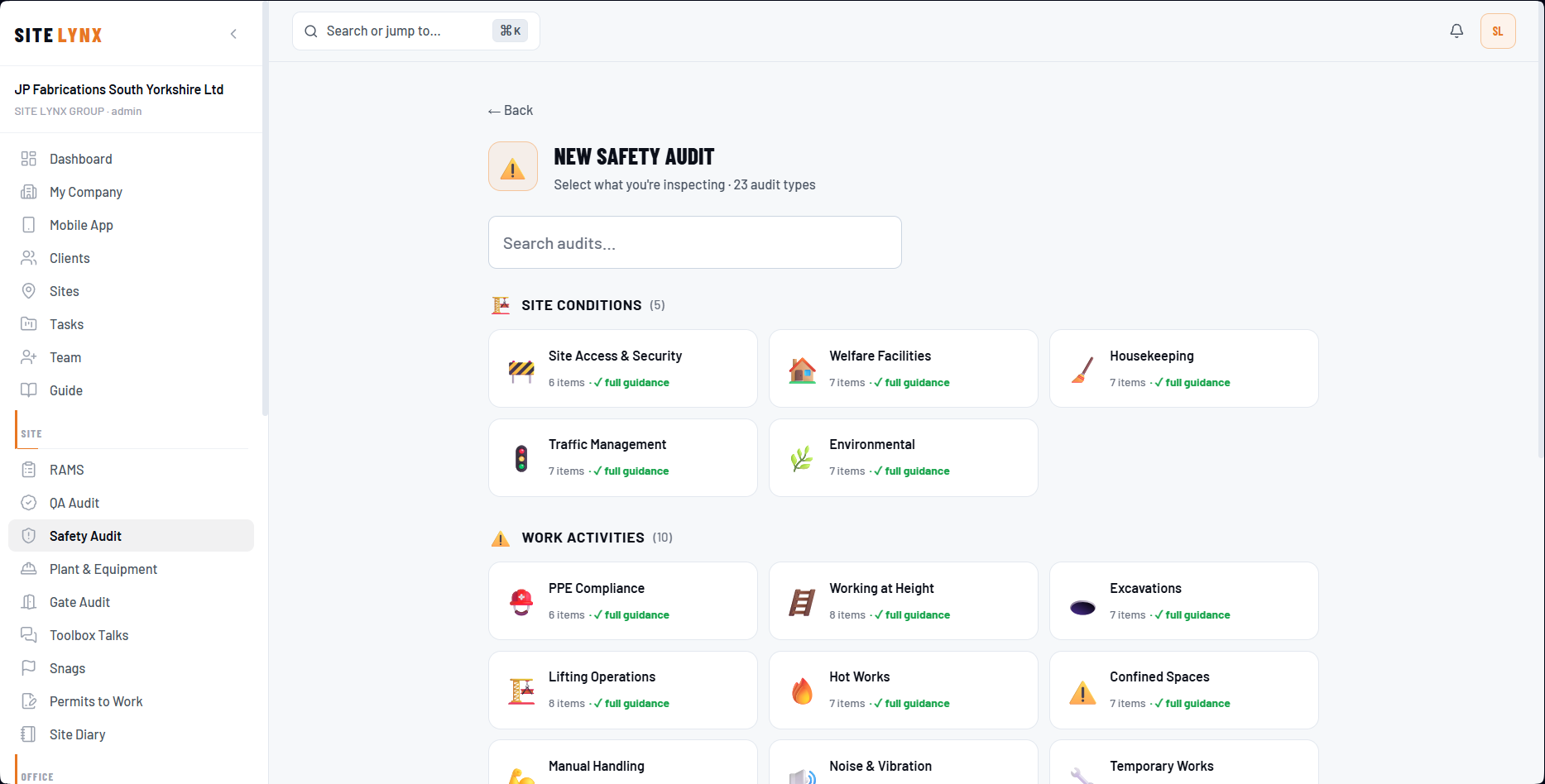This screenshot has height=784, width=1545.
Task: Choose the Hot Works audit type
Action: [904, 690]
